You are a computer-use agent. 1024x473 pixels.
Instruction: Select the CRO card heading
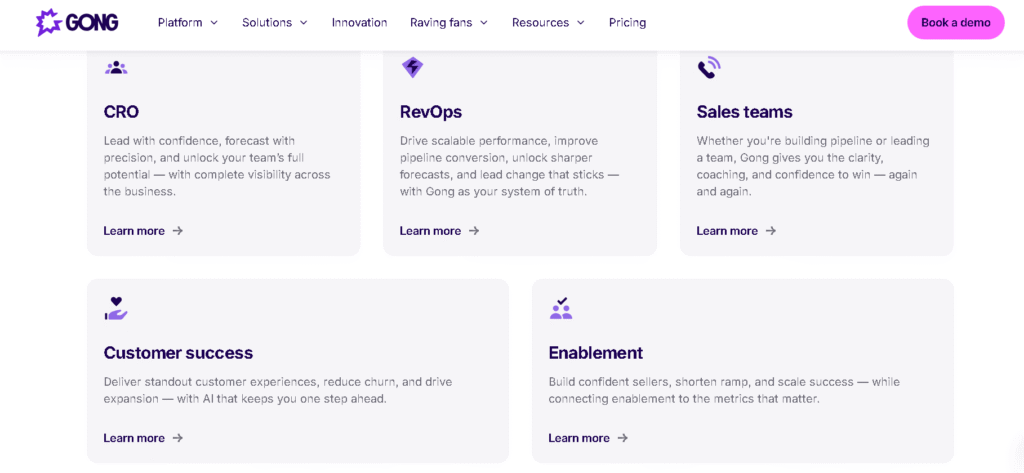pos(121,112)
